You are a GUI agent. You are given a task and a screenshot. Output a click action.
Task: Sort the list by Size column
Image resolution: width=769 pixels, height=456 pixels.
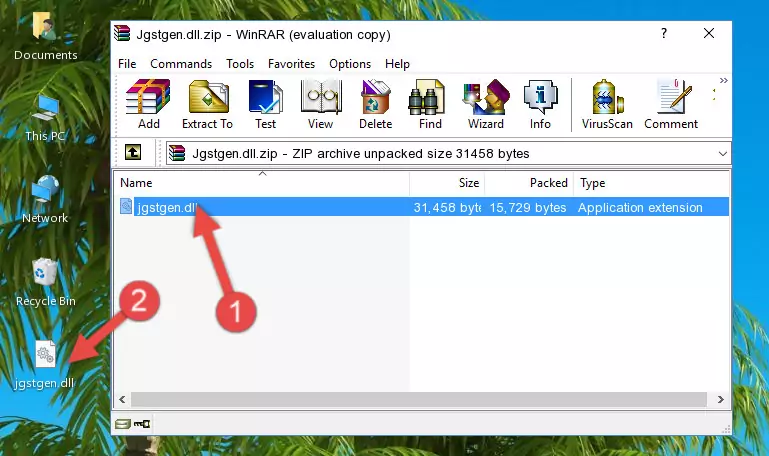click(x=447, y=183)
